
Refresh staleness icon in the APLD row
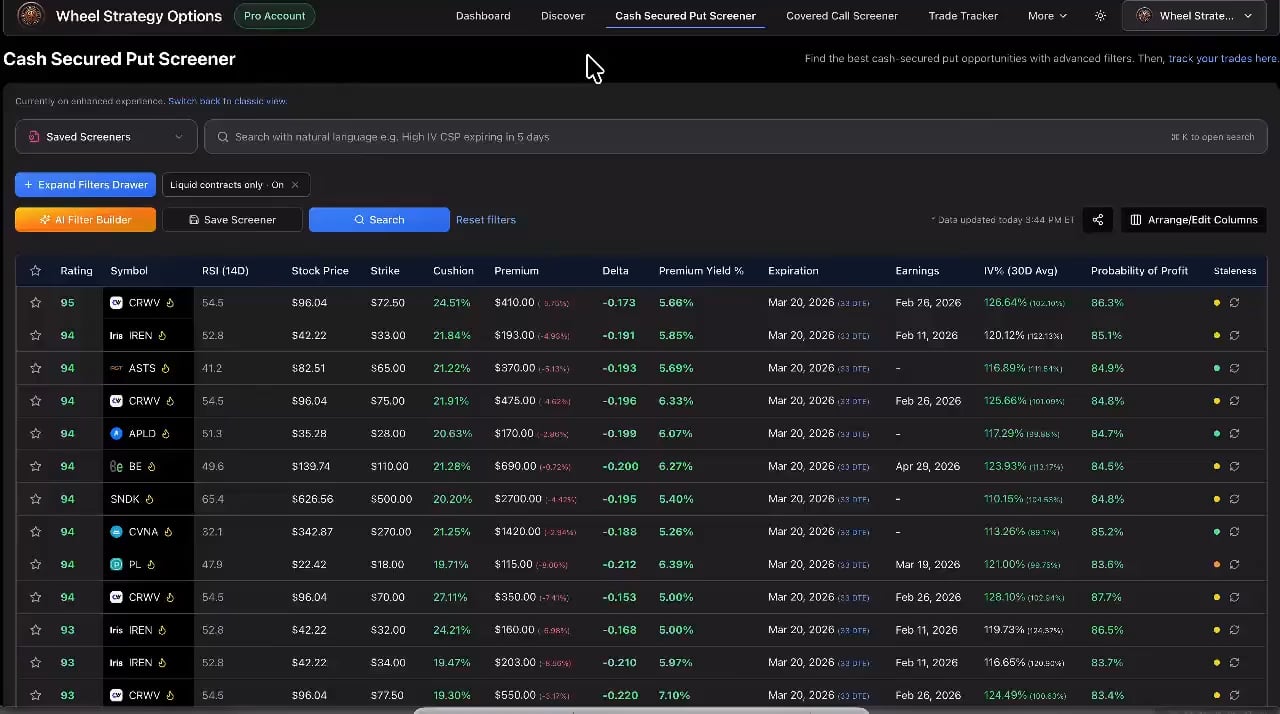(1234, 434)
